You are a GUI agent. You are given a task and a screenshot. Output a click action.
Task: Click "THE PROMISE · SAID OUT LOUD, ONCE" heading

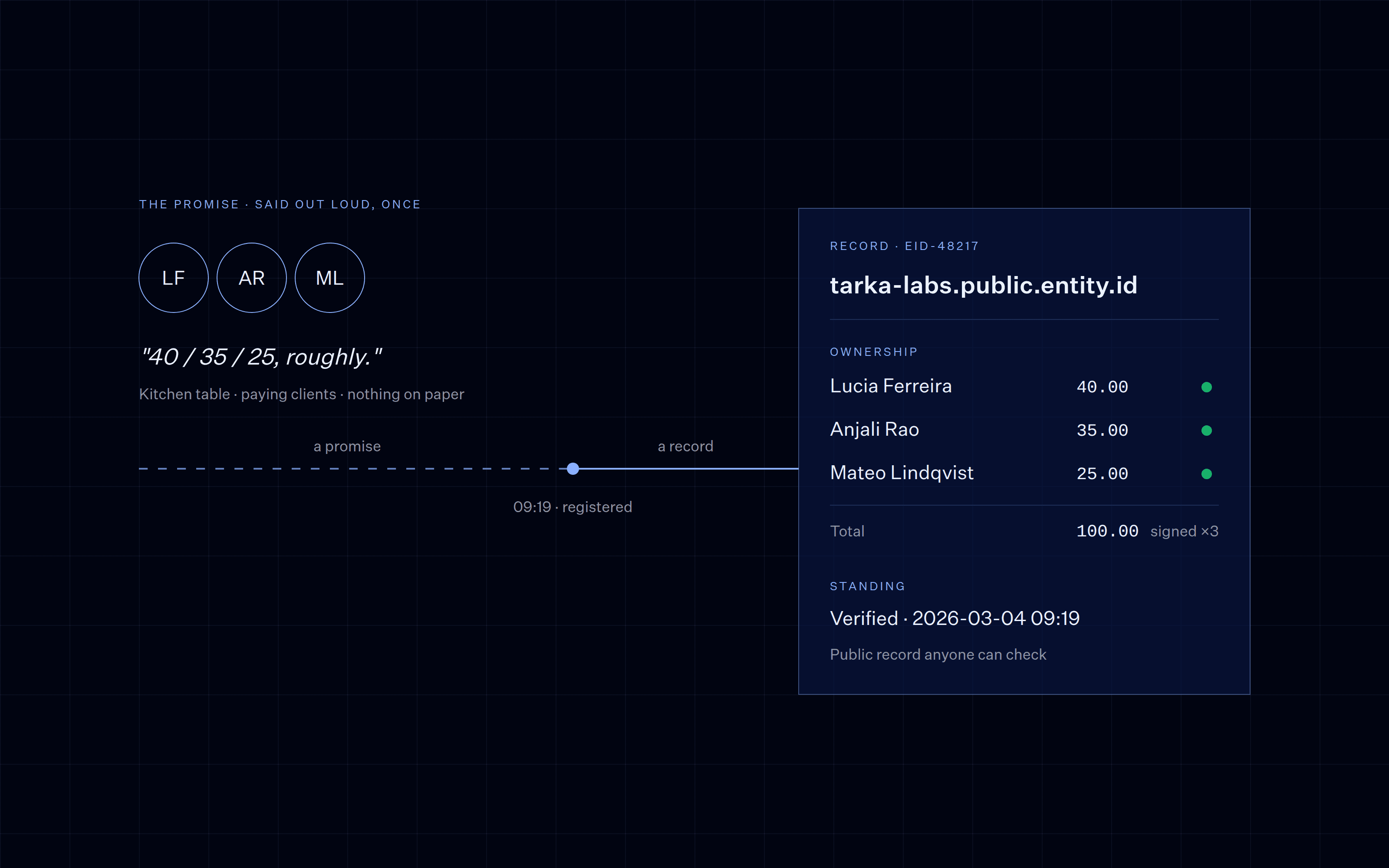pyautogui.click(x=280, y=204)
